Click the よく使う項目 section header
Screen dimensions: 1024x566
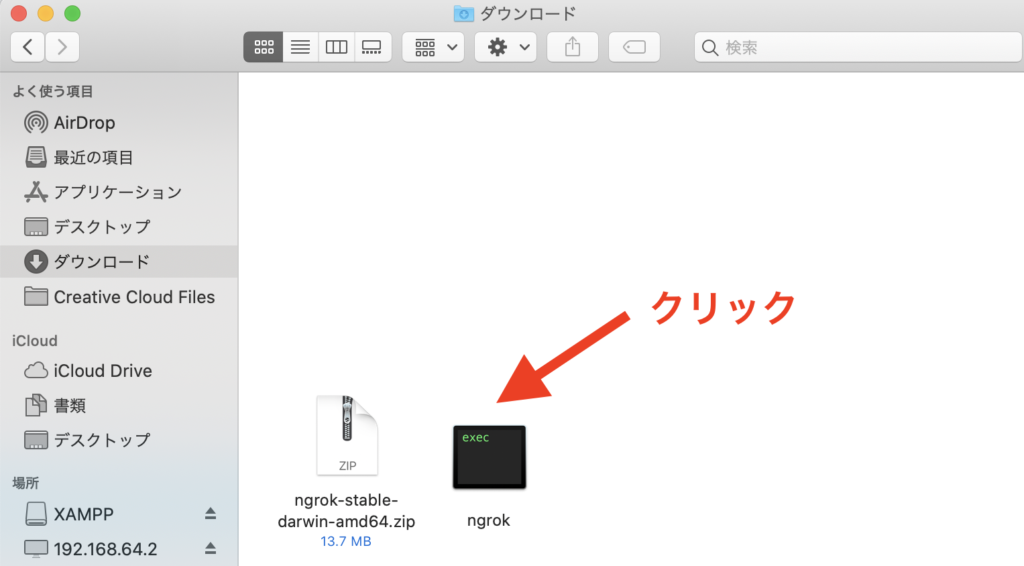[53, 91]
